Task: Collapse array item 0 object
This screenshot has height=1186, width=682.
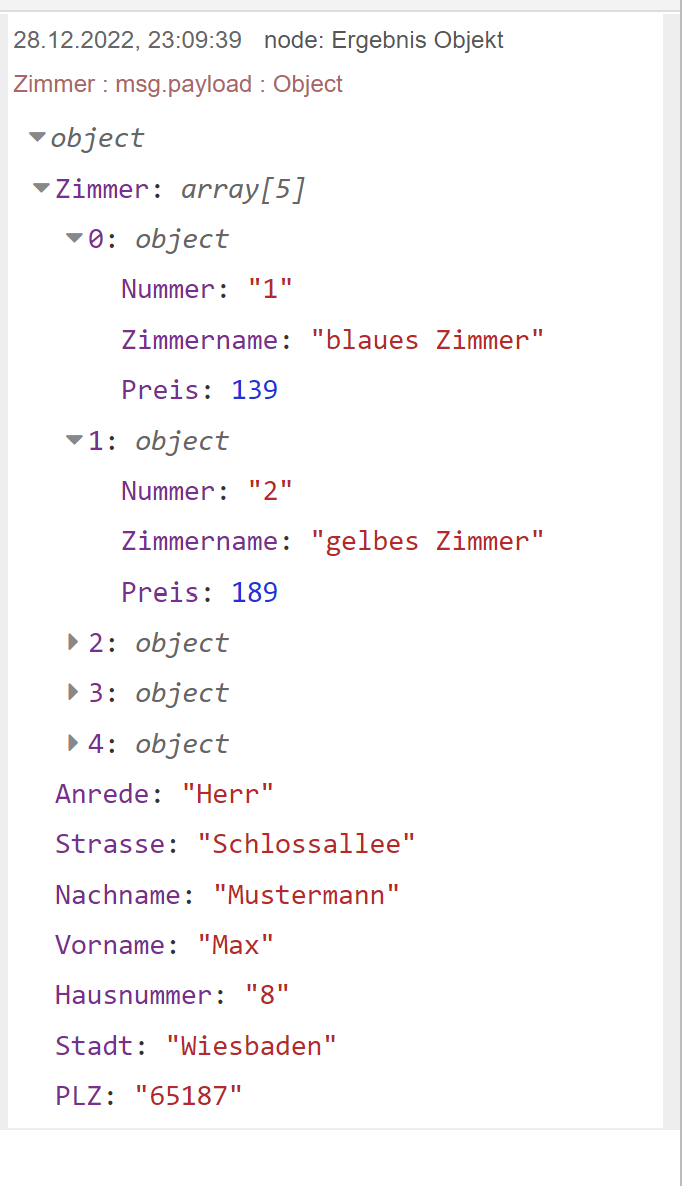Action: (74, 238)
